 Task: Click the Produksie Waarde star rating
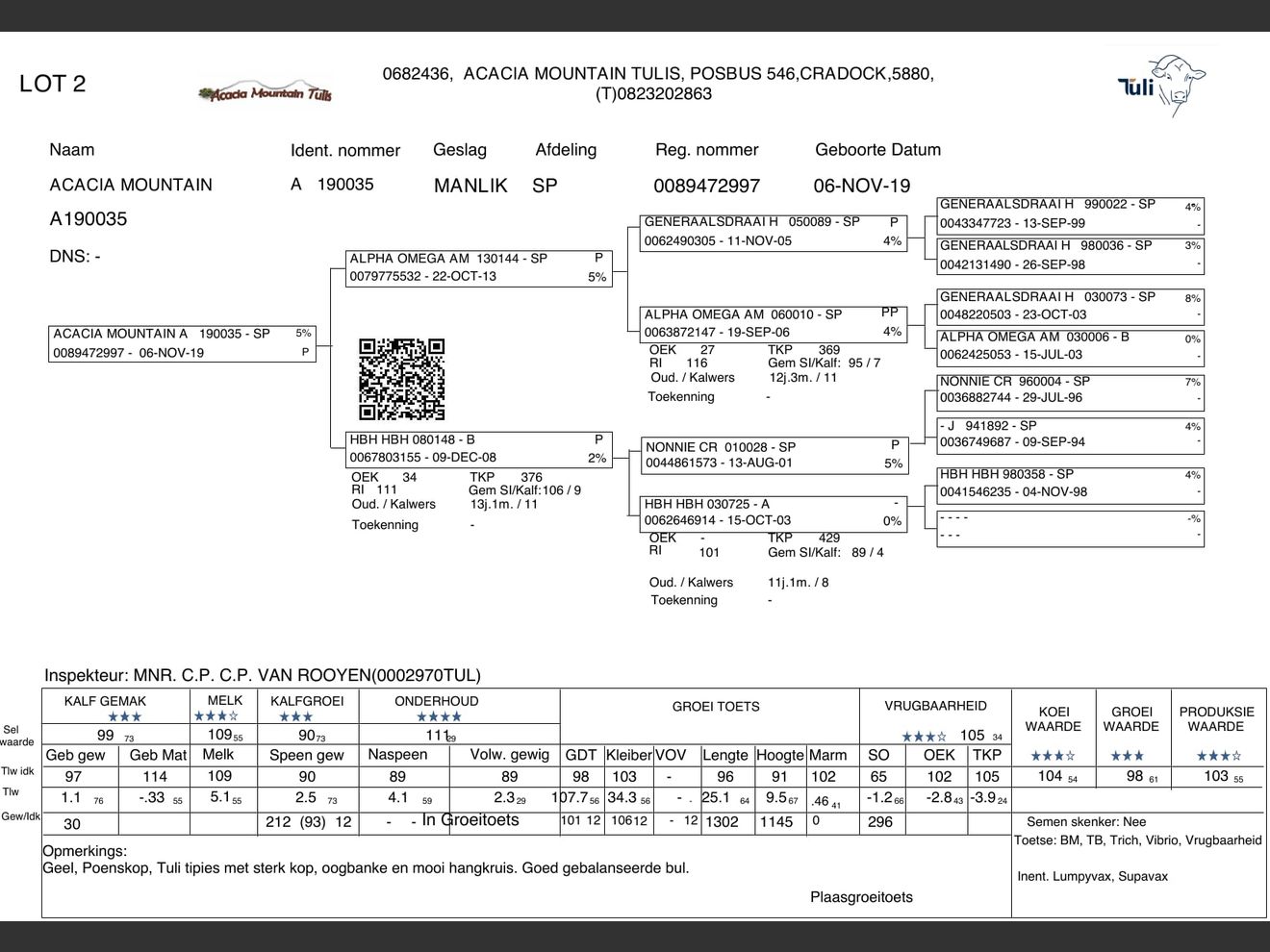point(1217,756)
